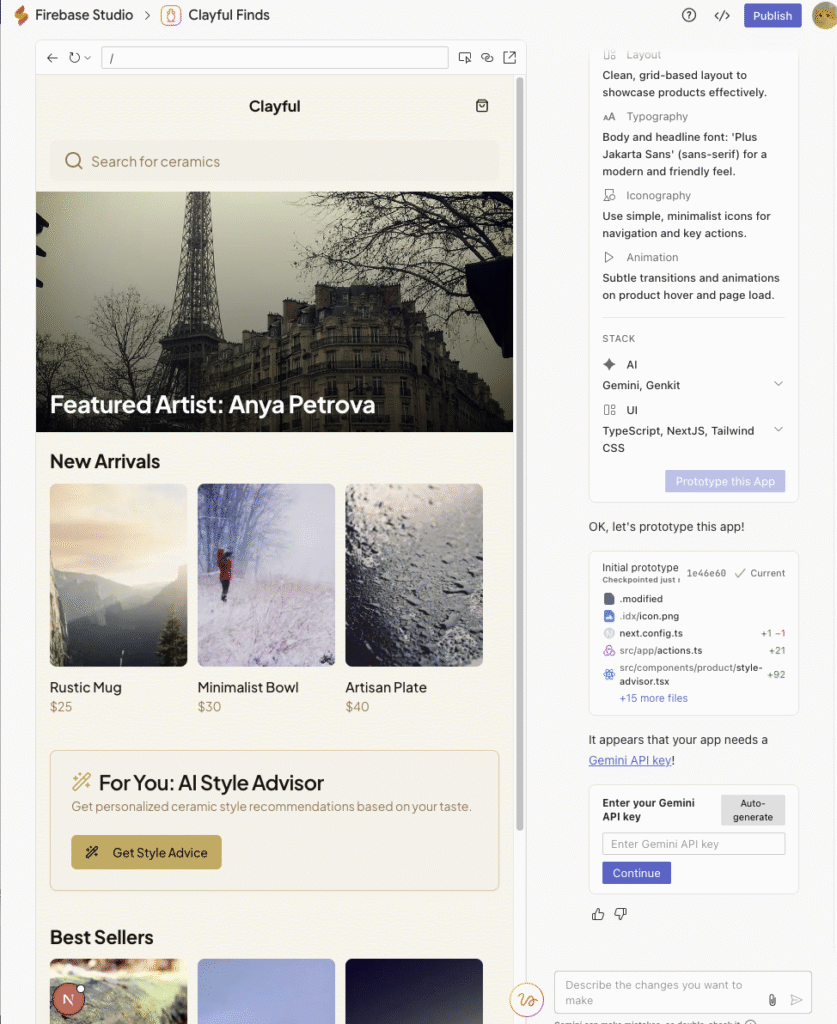The width and height of the screenshot is (837, 1024).
Task: Give thumbs up feedback
Action: point(598,914)
